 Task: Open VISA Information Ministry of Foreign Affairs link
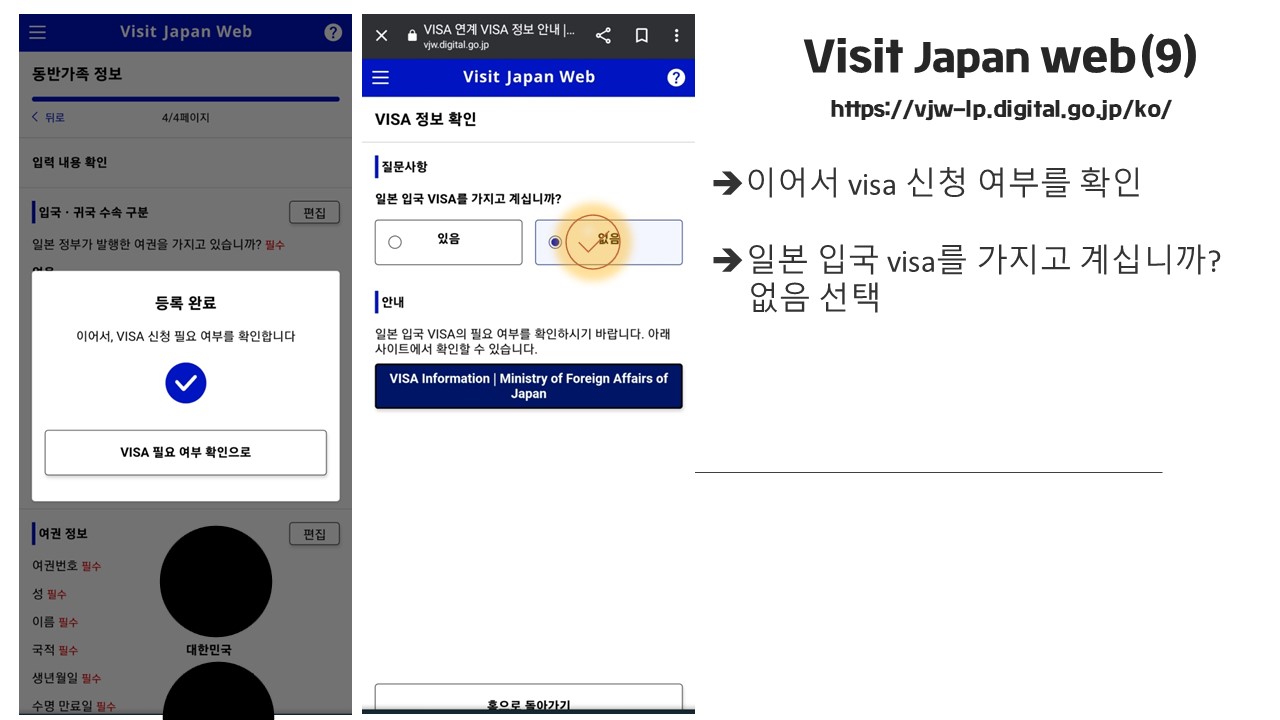tap(528, 386)
